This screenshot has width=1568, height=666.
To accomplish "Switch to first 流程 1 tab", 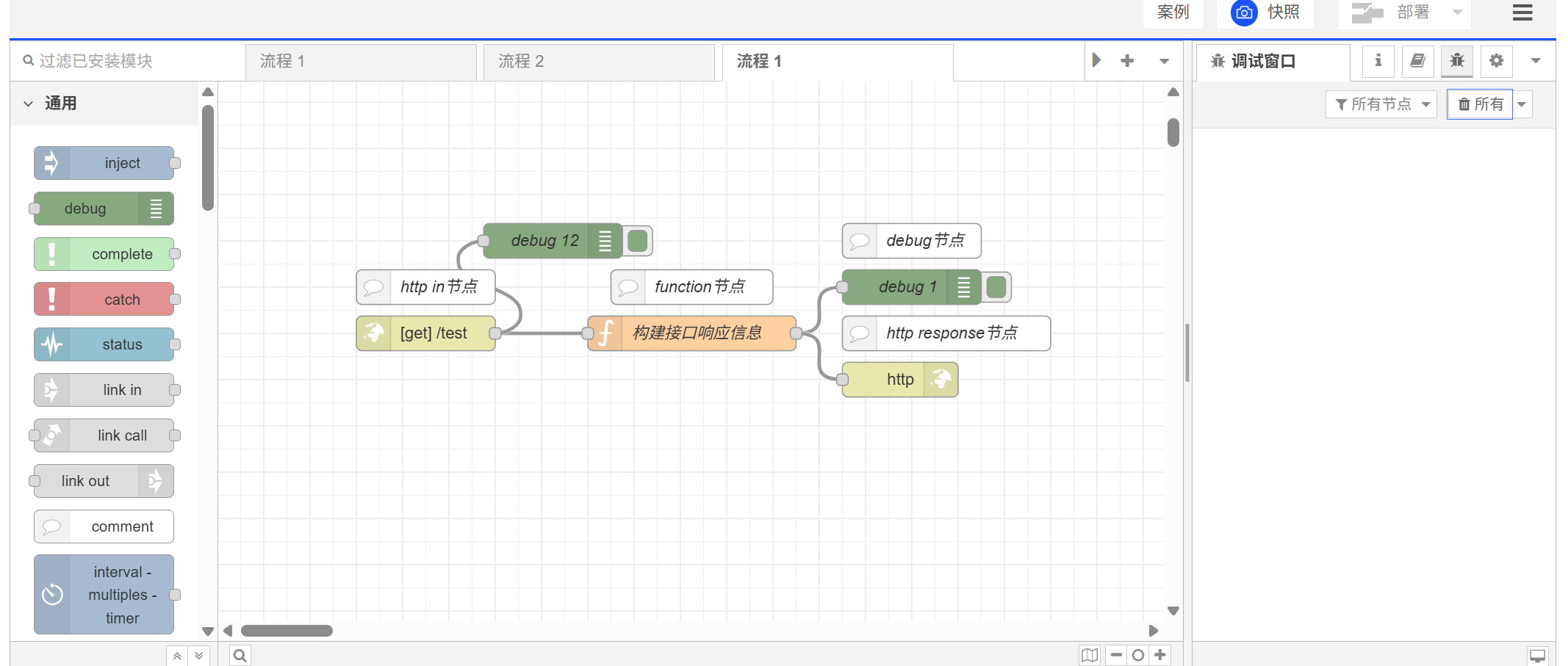I will pyautogui.click(x=361, y=62).
